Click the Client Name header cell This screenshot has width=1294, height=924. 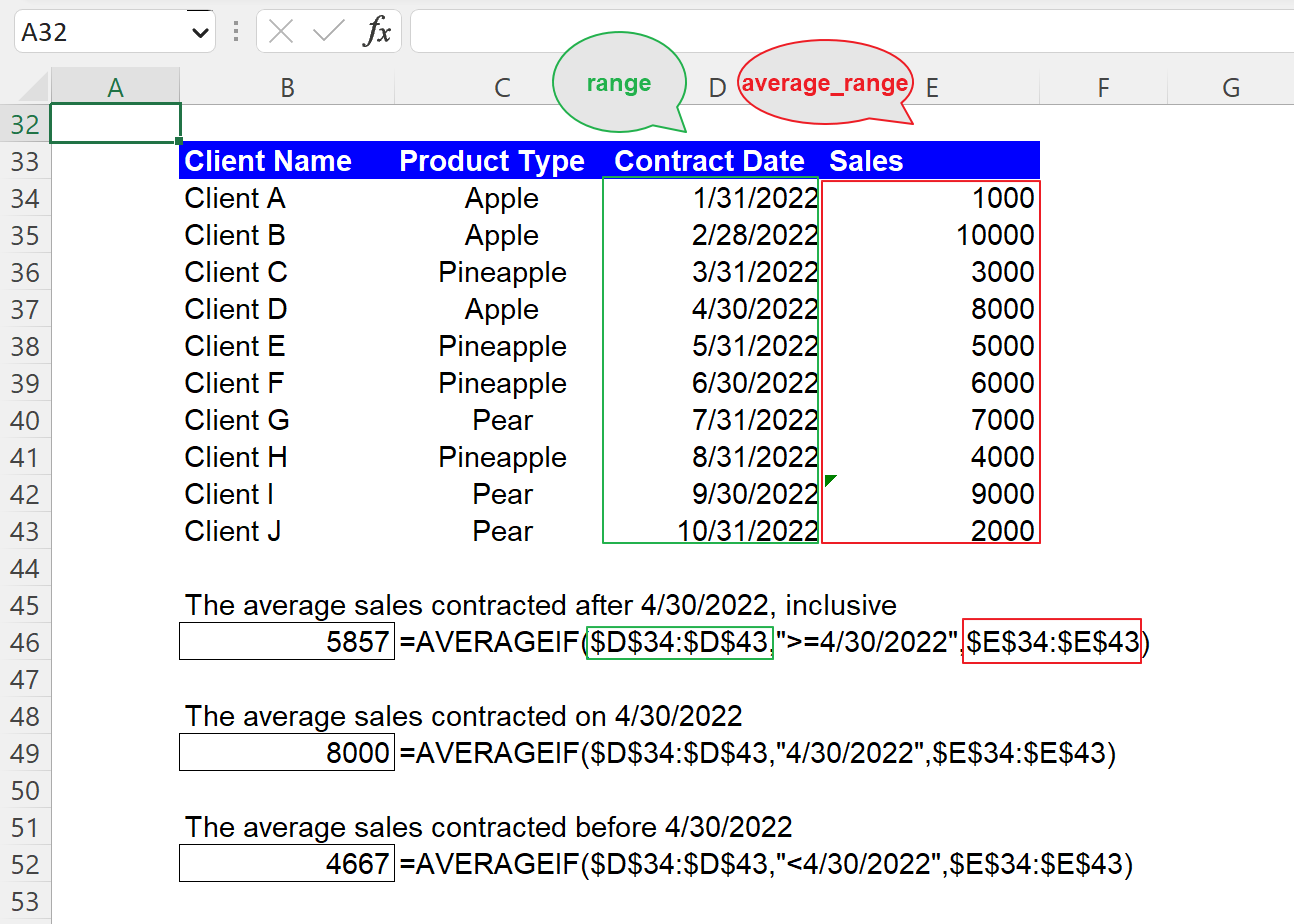point(287,161)
